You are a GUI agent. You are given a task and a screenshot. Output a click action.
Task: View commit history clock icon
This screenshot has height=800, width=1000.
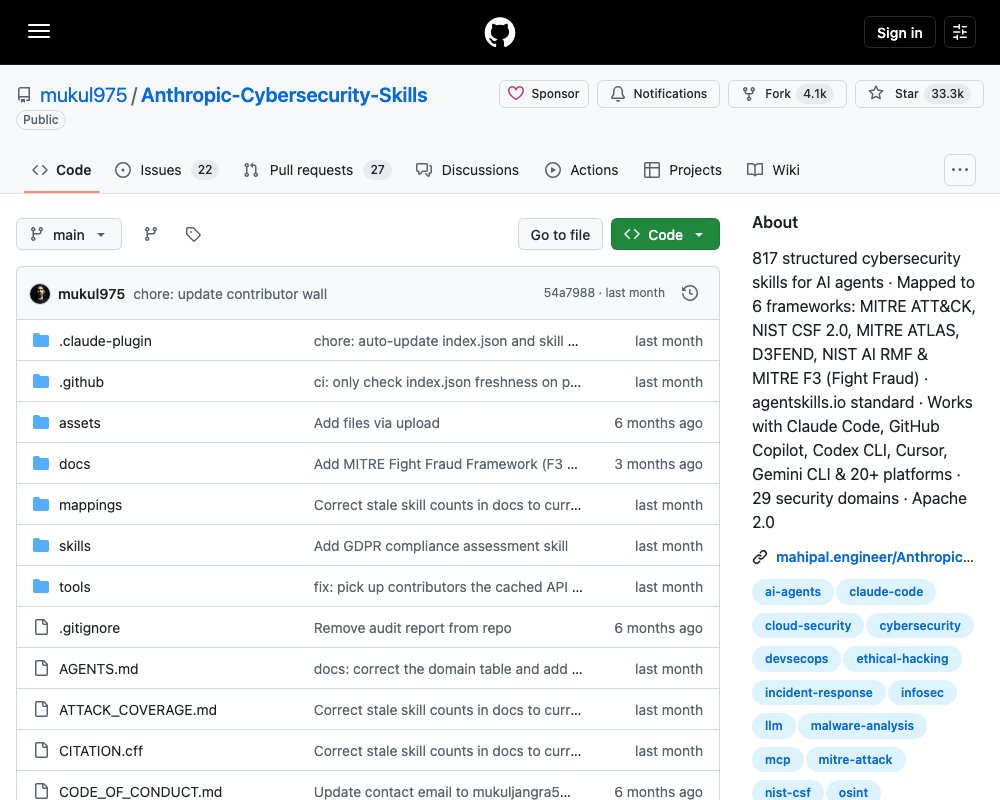(x=689, y=293)
